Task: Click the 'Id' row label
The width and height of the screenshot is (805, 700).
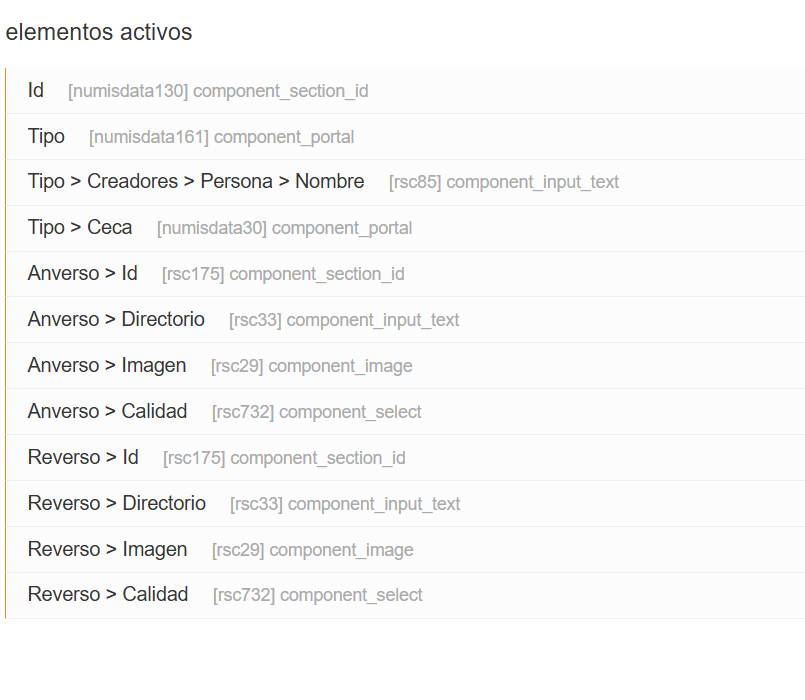Action: coord(36,90)
